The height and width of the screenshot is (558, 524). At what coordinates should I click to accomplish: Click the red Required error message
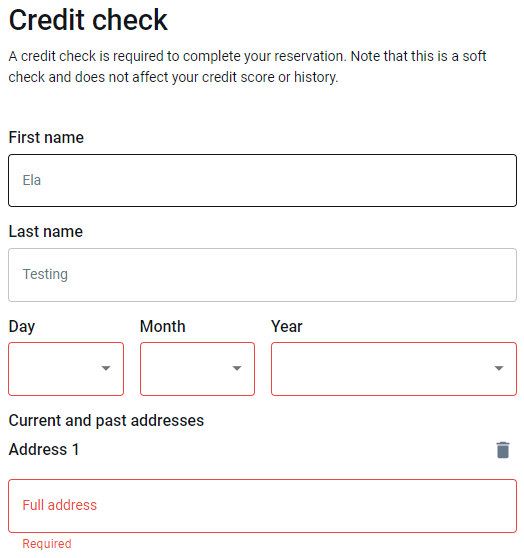click(47, 544)
